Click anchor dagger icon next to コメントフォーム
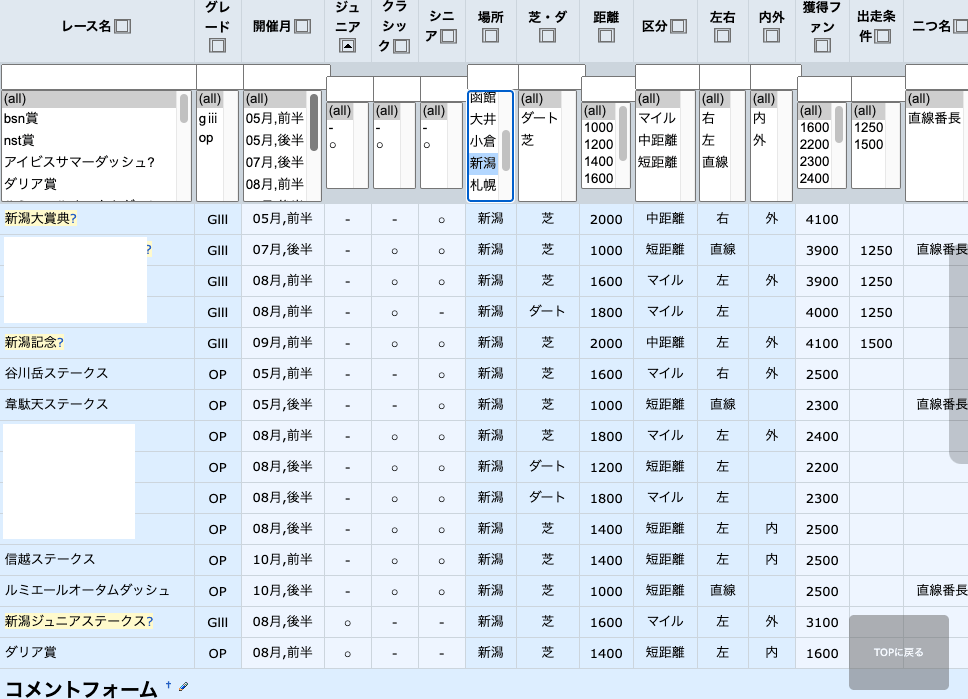 (168, 686)
